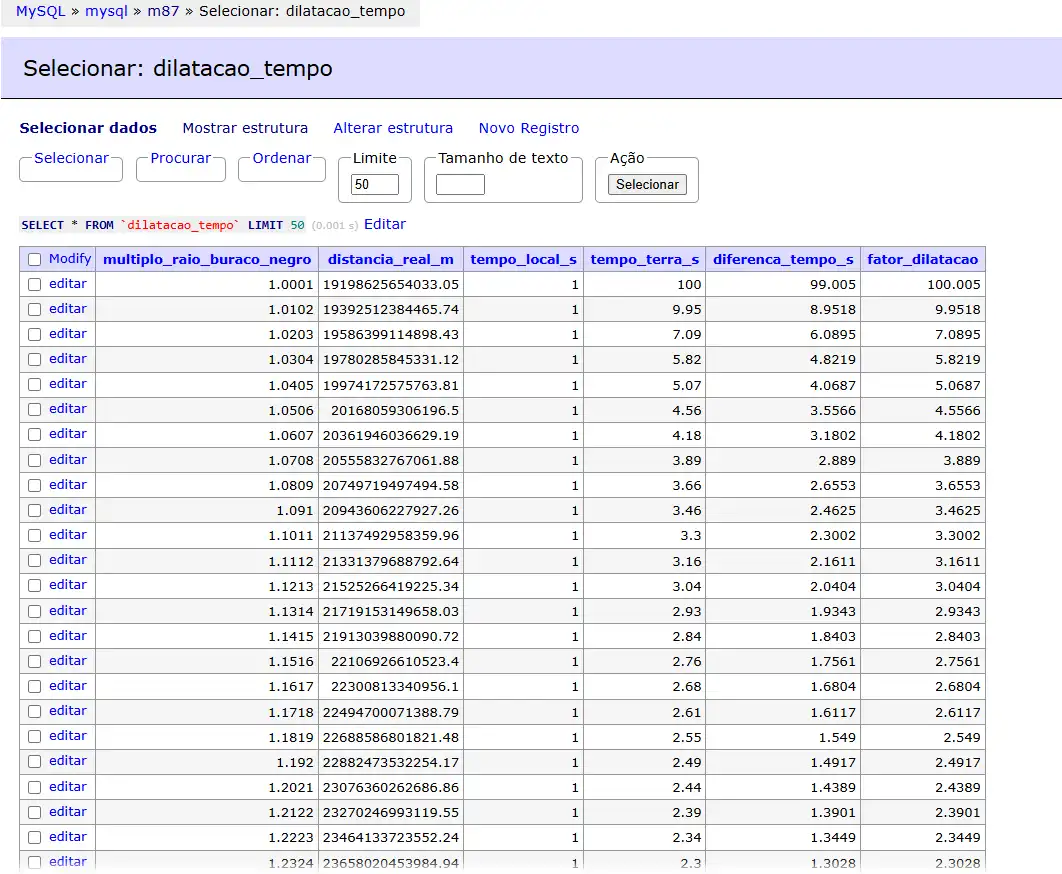This screenshot has width=1062, height=874.
Task: Open editar for row 1.0203
Action: tap(68, 334)
